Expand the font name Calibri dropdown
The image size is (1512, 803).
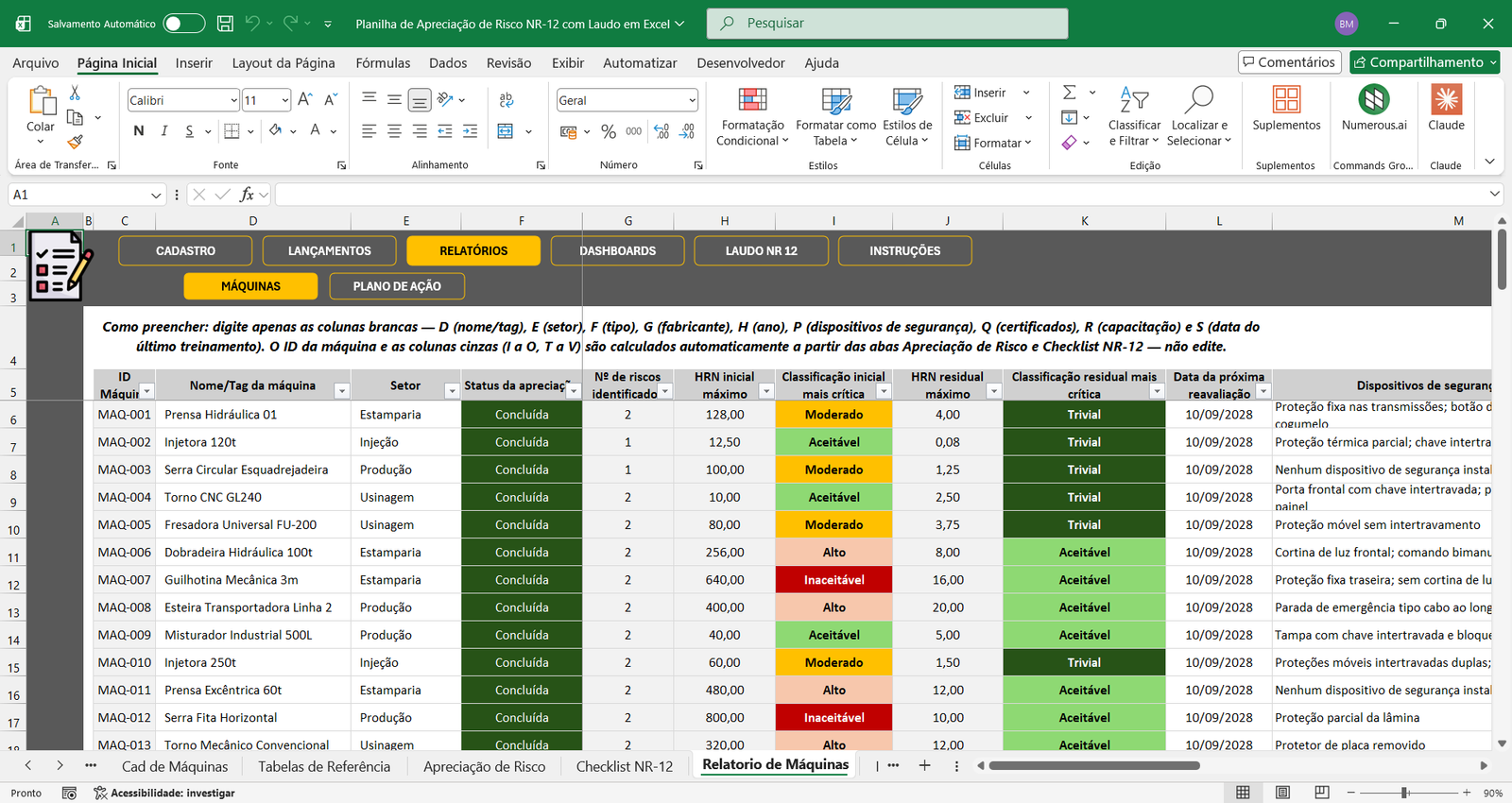(233, 100)
